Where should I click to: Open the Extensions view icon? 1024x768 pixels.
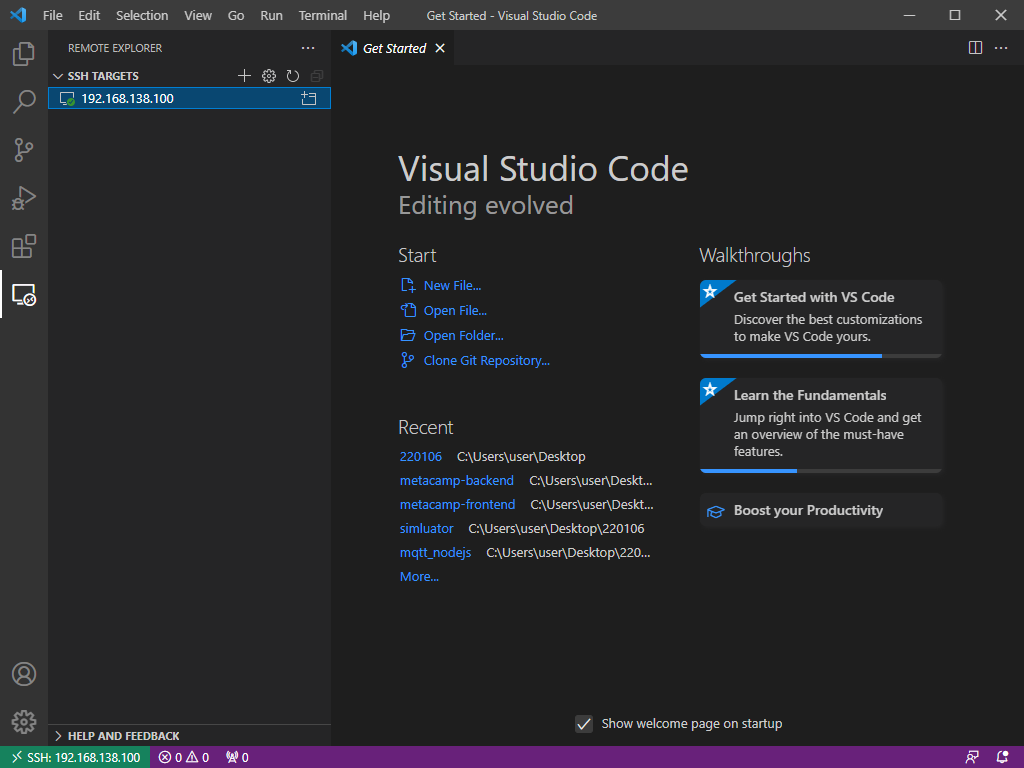click(24, 246)
